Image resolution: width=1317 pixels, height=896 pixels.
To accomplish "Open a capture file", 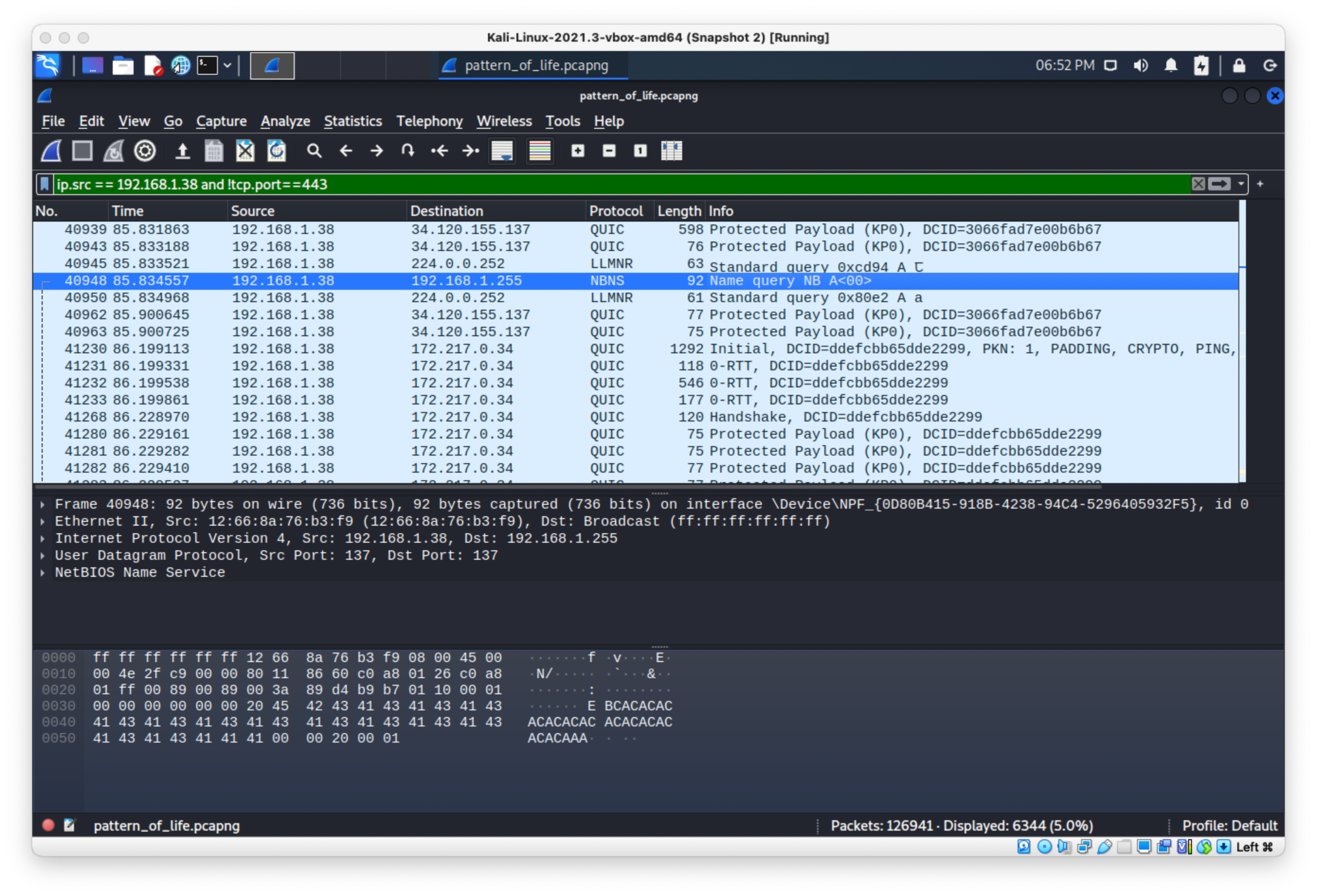I will 182,151.
